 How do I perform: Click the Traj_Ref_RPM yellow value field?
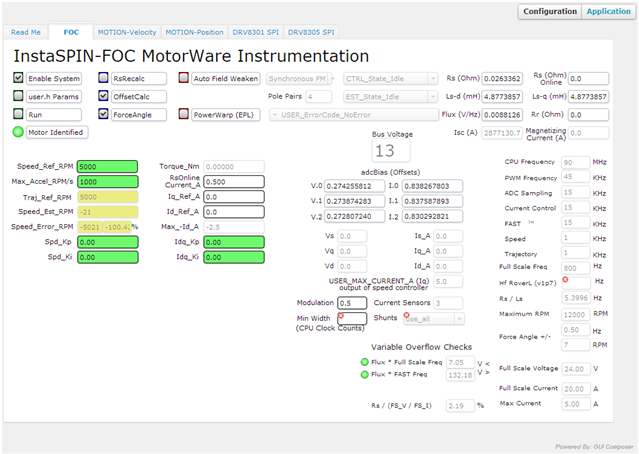coord(108,197)
